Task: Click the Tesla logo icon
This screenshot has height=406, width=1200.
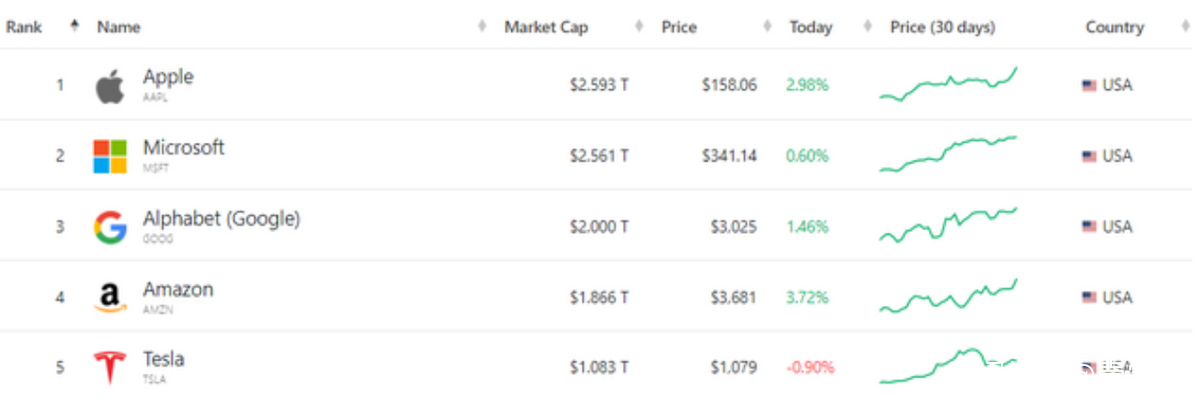Action: [x=110, y=367]
